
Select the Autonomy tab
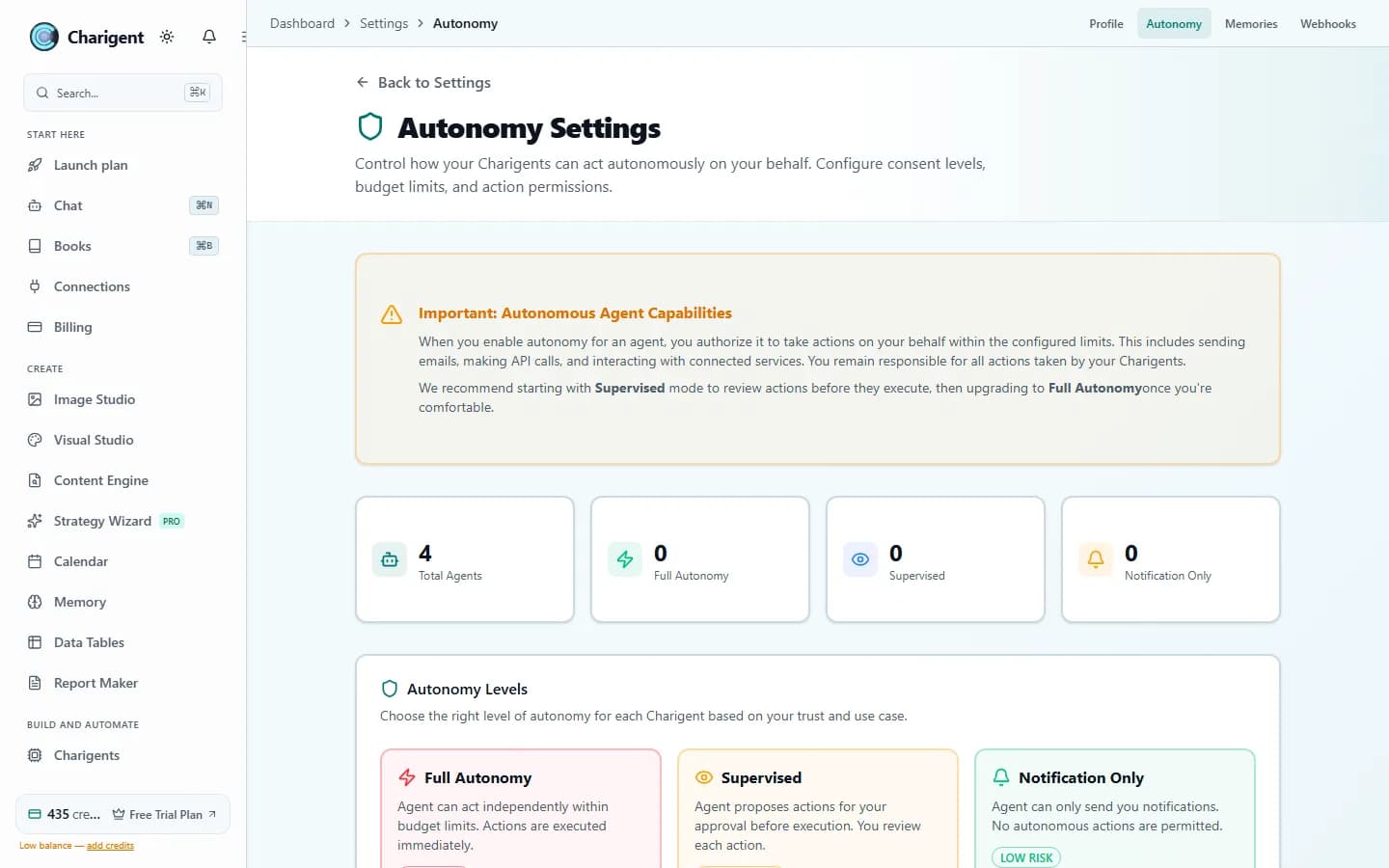(1174, 24)
